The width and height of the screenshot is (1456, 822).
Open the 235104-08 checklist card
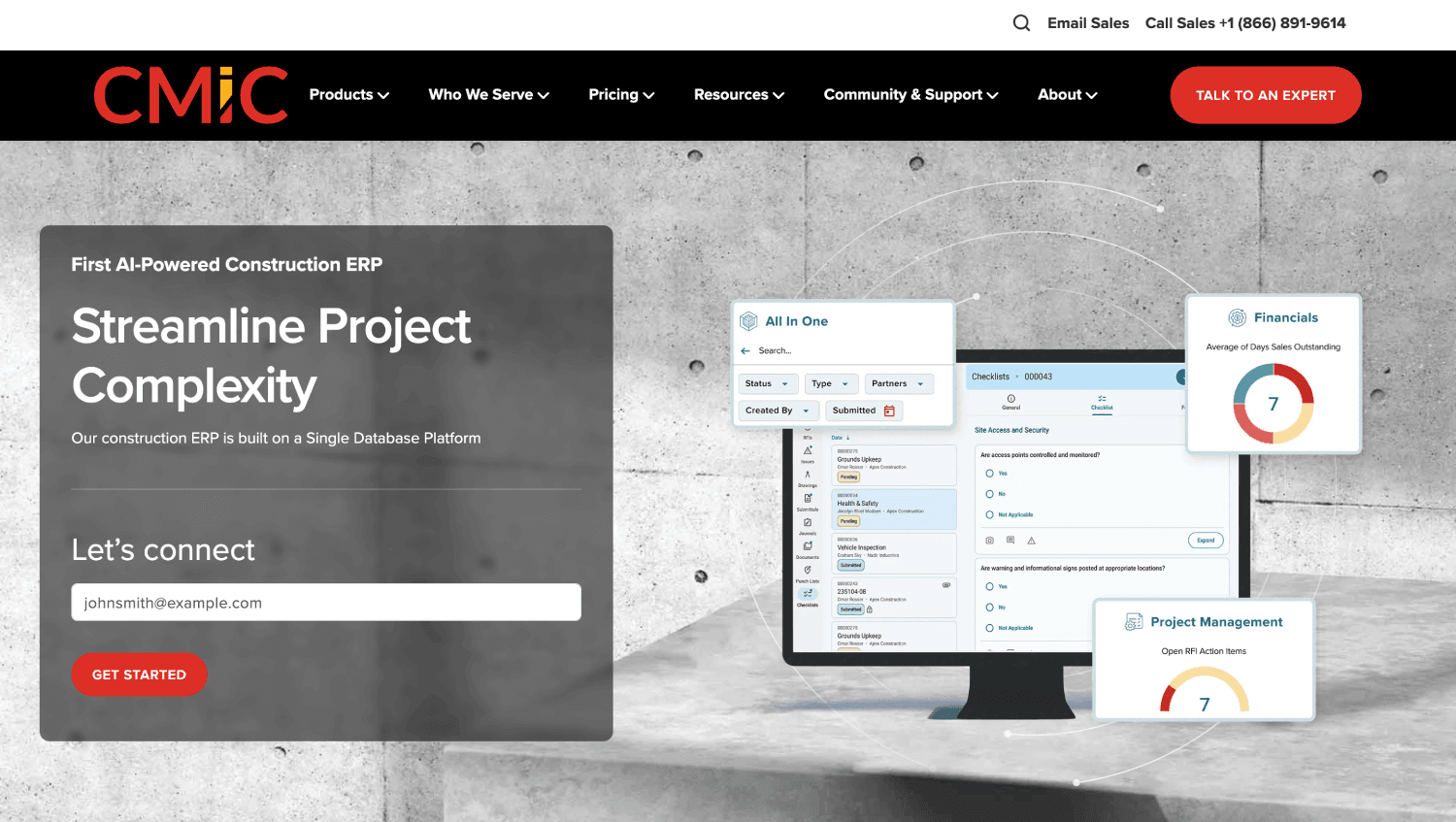pyautogui.click(x=893, y=598)
